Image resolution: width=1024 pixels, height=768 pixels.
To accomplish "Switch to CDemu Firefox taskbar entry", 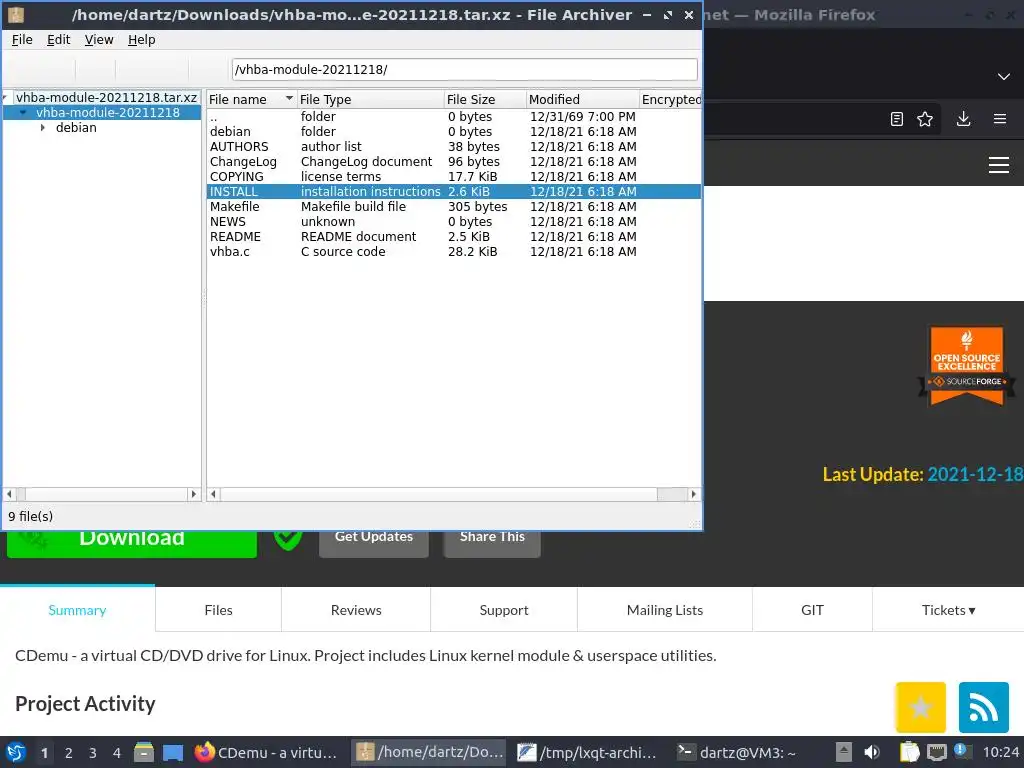I will [268, 752].
